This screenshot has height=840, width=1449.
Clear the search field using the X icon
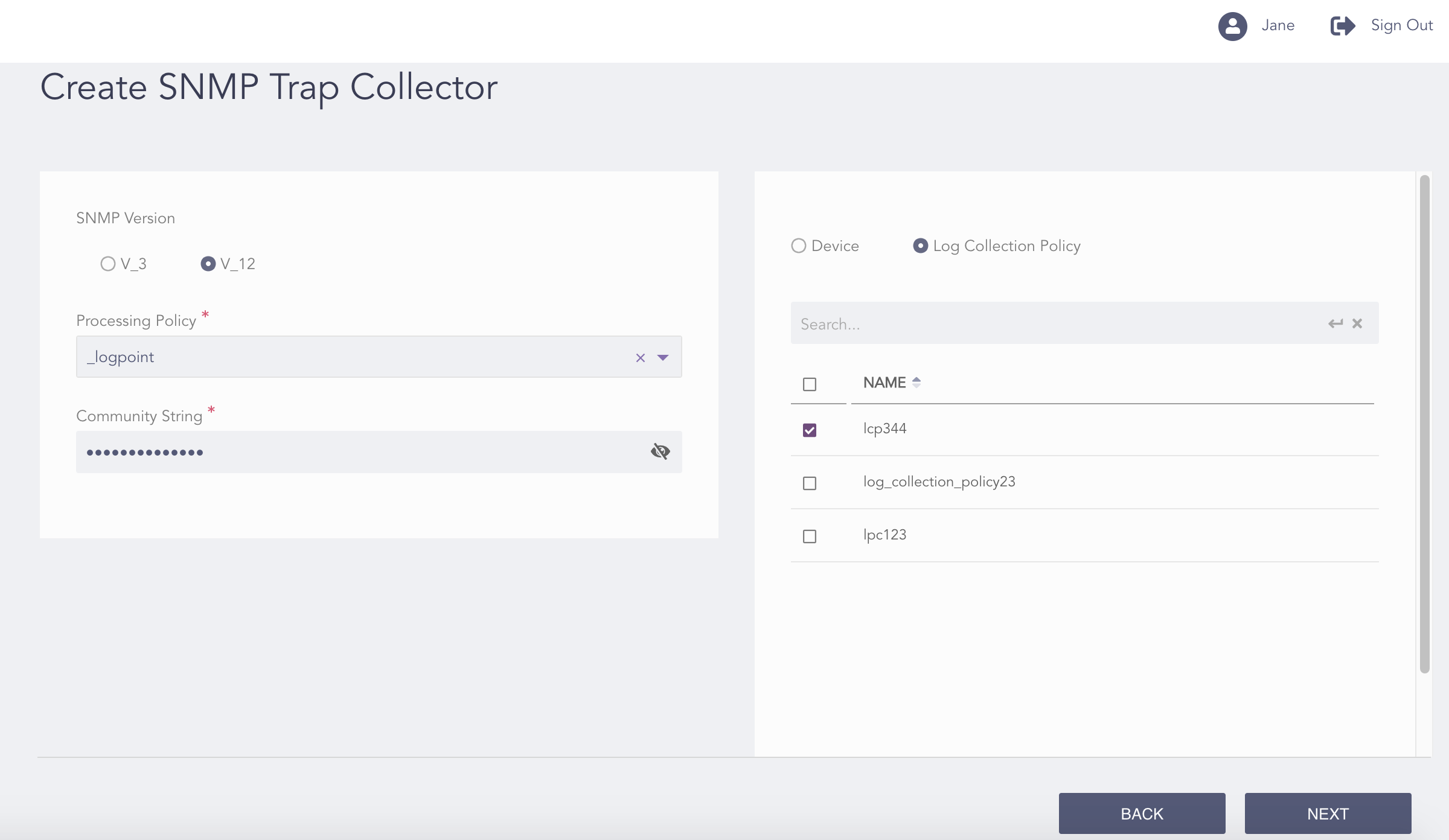(1357, 323)
